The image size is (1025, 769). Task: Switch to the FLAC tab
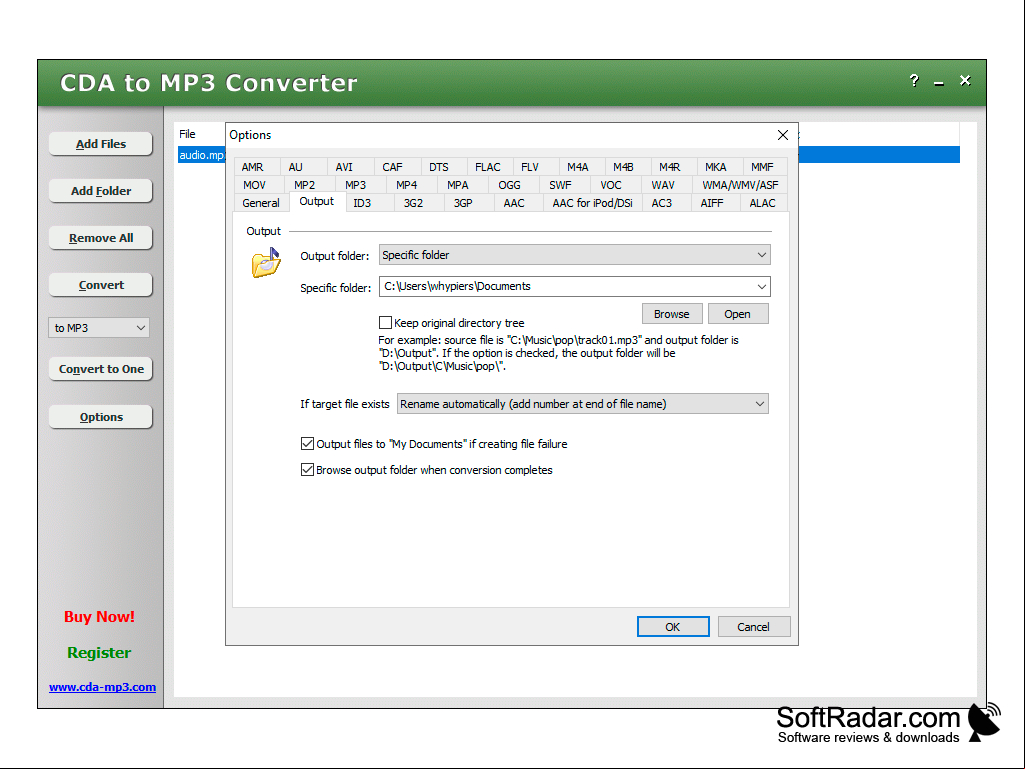click(488, 167)
